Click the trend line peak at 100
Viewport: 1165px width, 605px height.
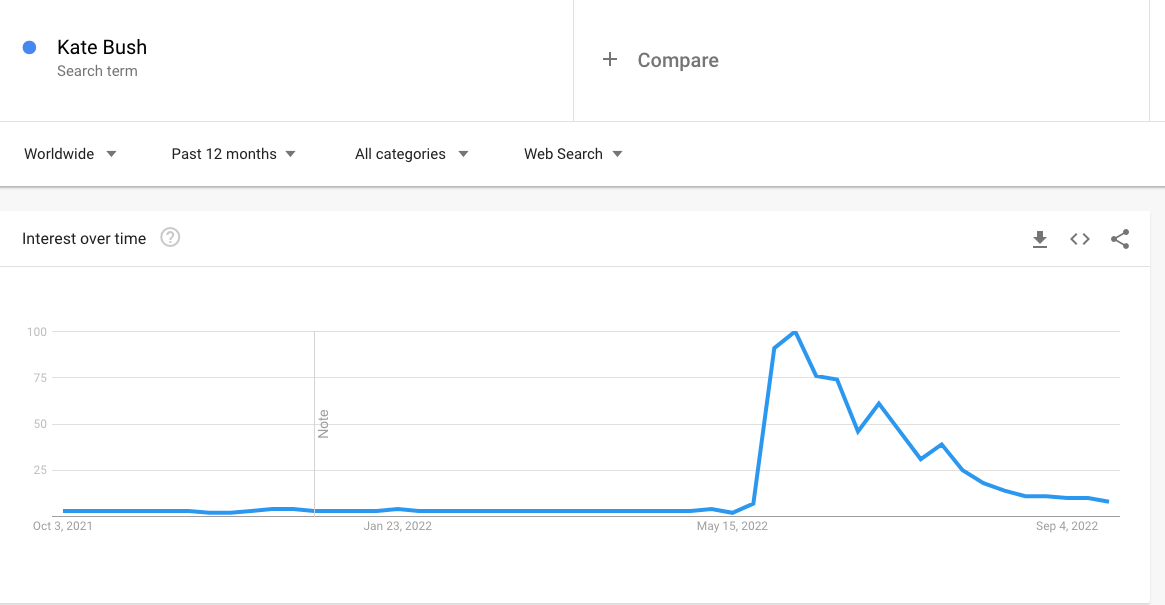click(x=795, y=331)
